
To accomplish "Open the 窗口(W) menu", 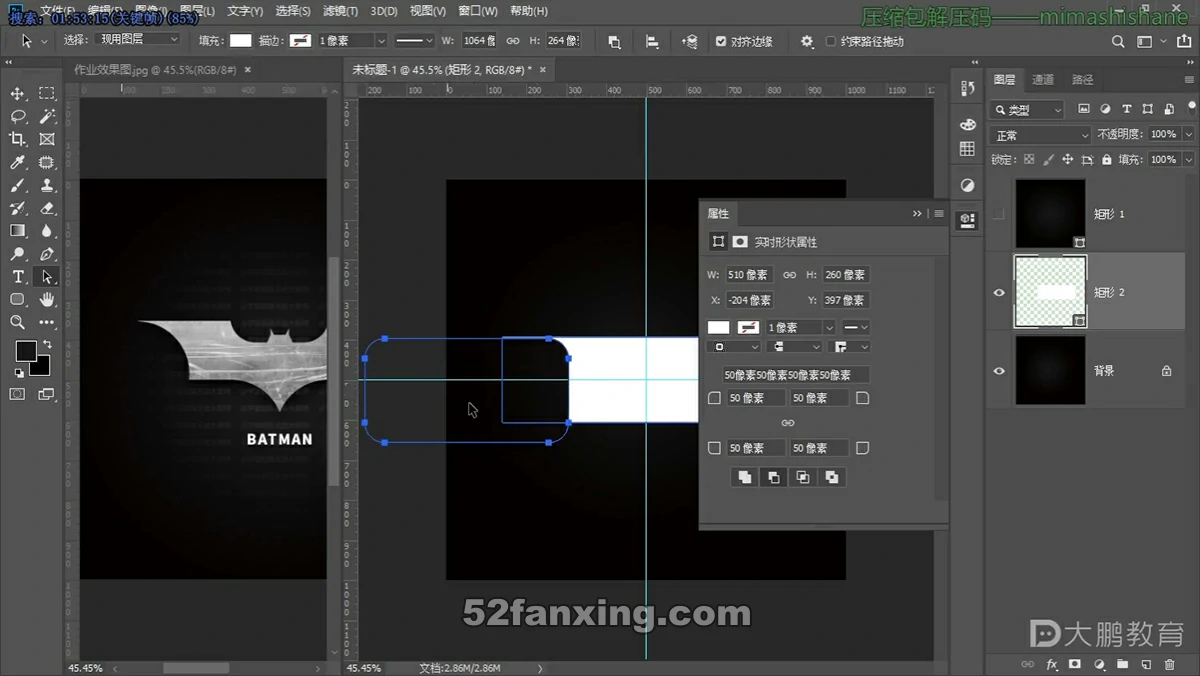I will pyautogui.click(x=478, y=11).
